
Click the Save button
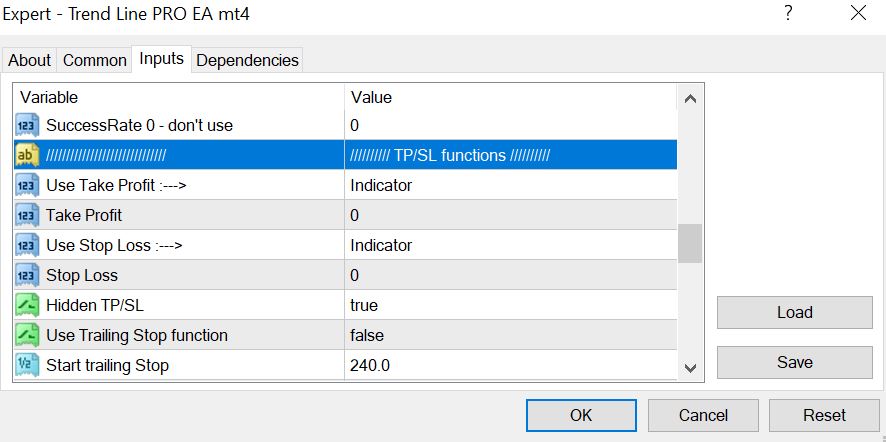click(x=794, y=362)
